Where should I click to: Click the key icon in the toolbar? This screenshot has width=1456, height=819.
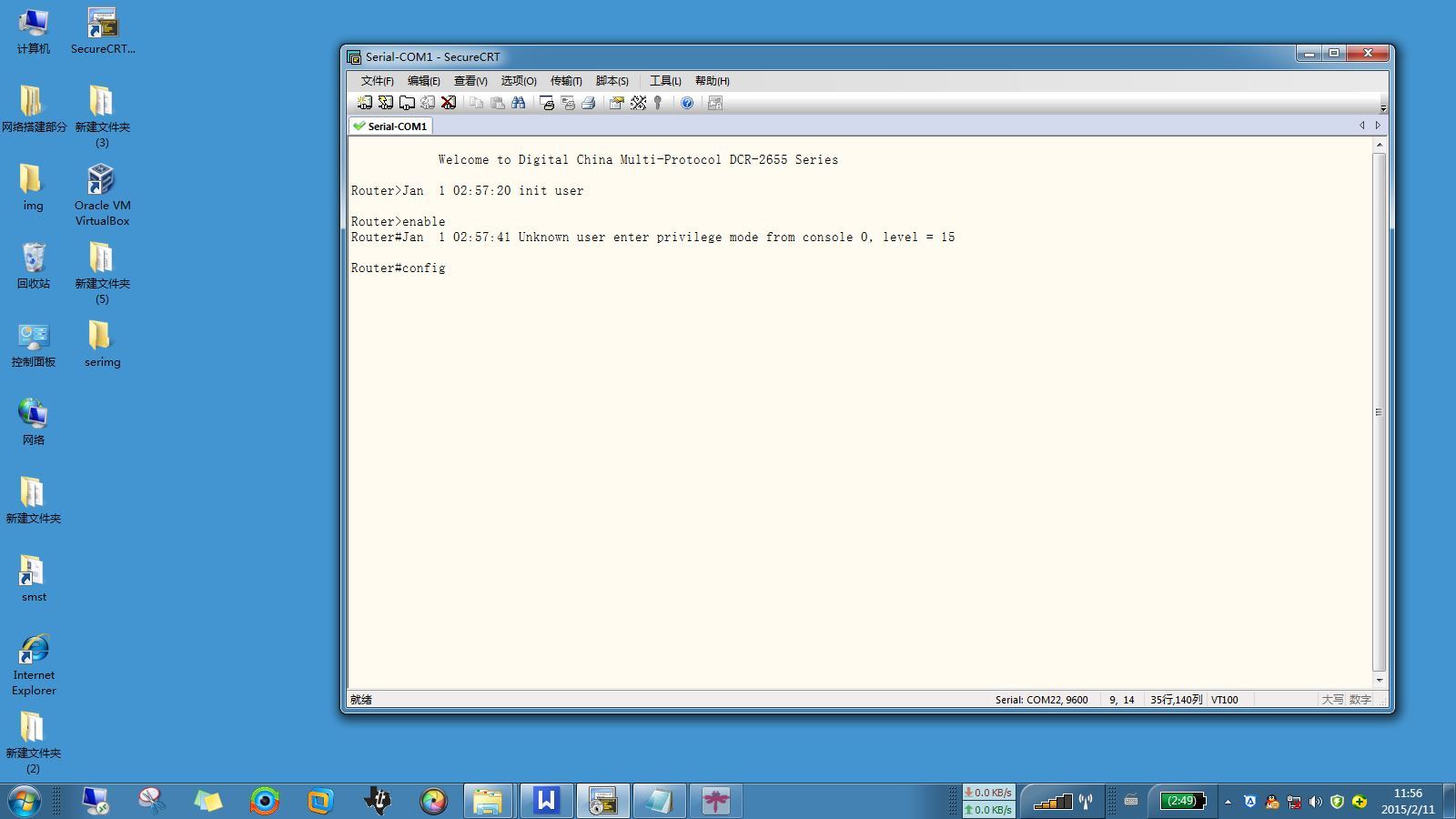pos(658,103)
